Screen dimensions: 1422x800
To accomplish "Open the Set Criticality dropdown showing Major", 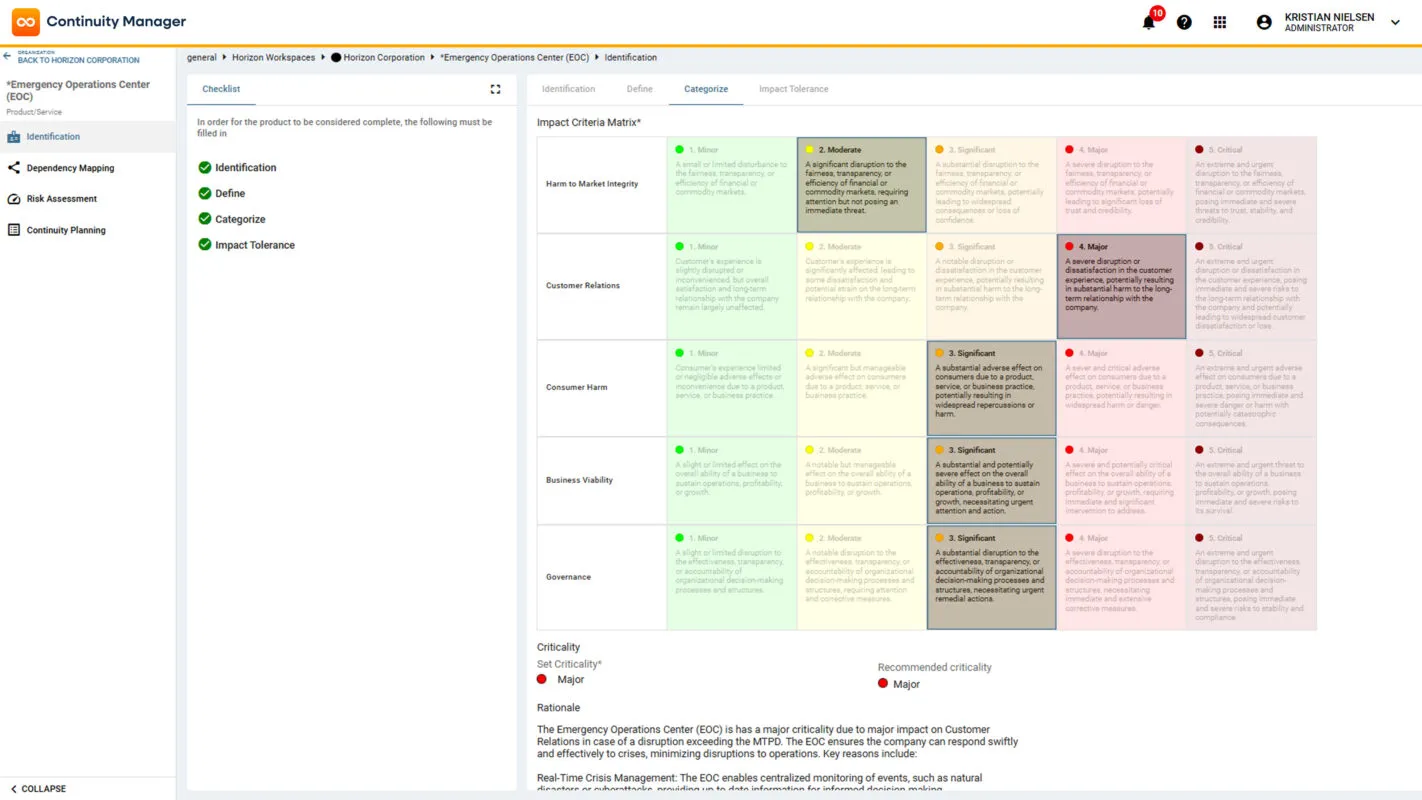I will (571, 680).
